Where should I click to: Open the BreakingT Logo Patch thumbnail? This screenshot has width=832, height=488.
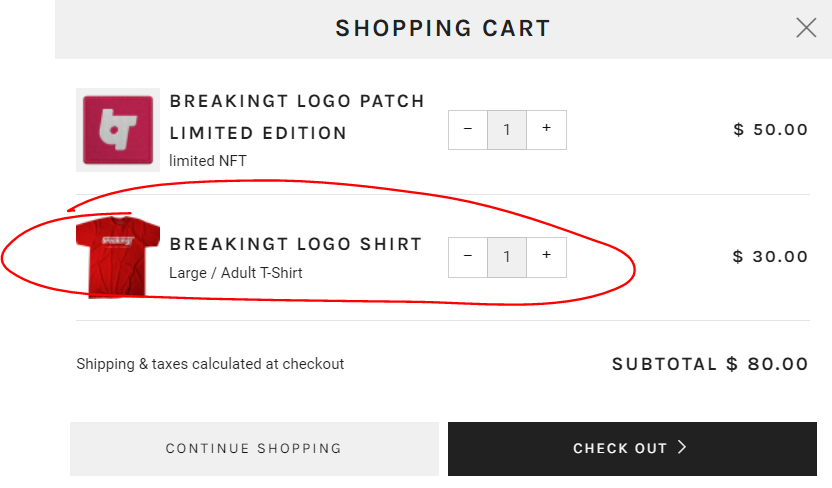tap(118, 129)
